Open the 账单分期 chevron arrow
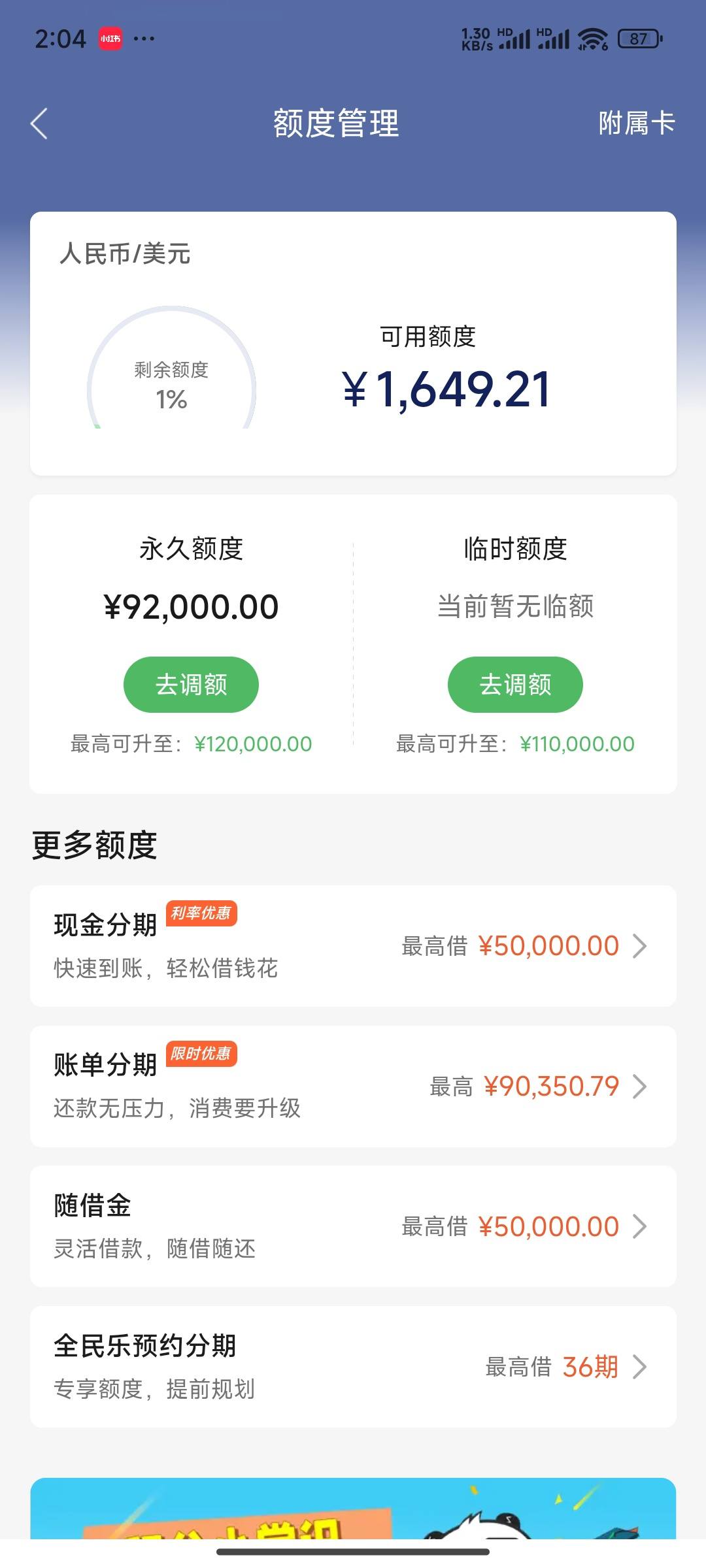This screenshot has width=706, height=1568. [x=640, y=1086]
